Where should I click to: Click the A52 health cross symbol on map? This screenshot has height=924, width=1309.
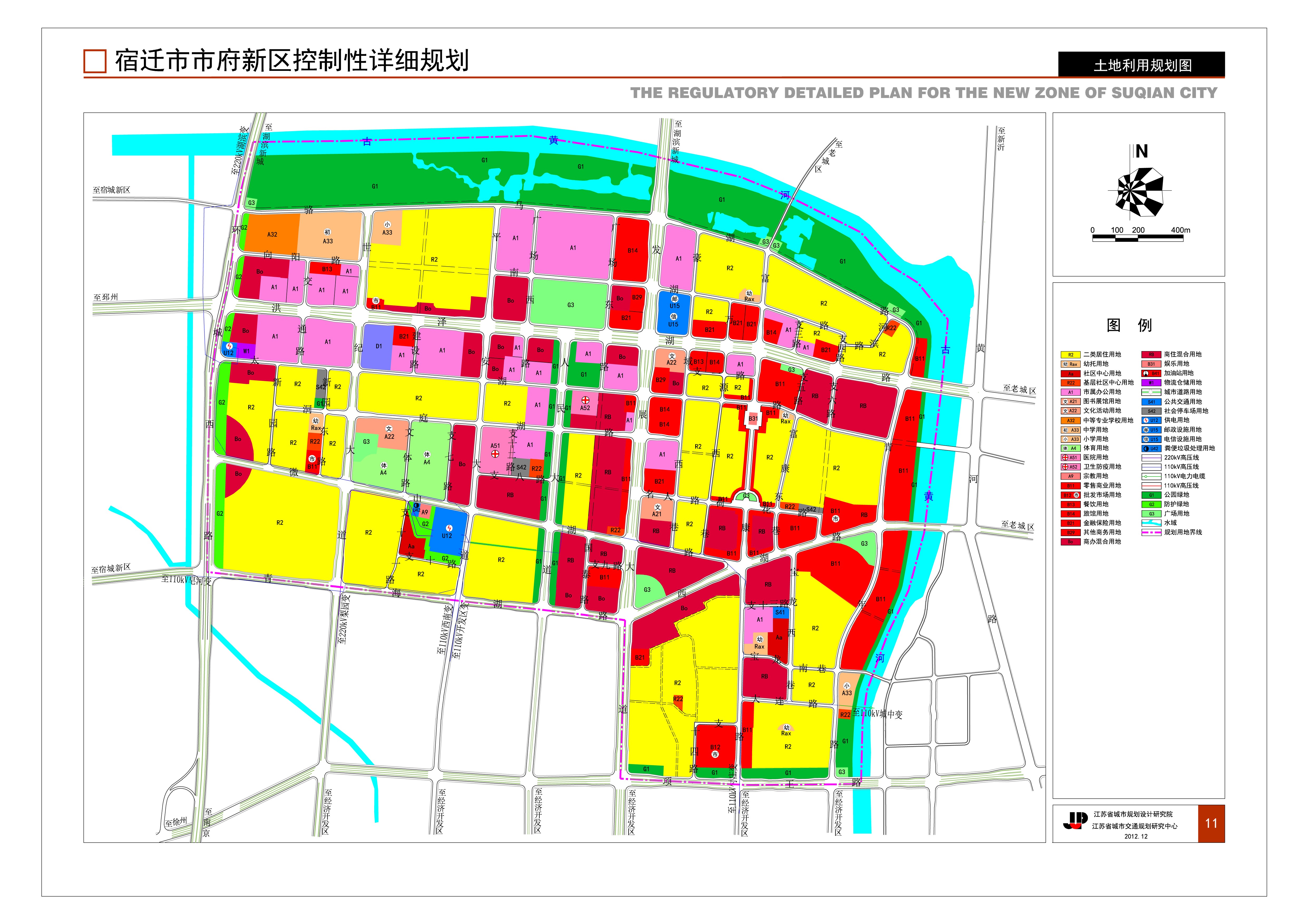coord(585,400)
